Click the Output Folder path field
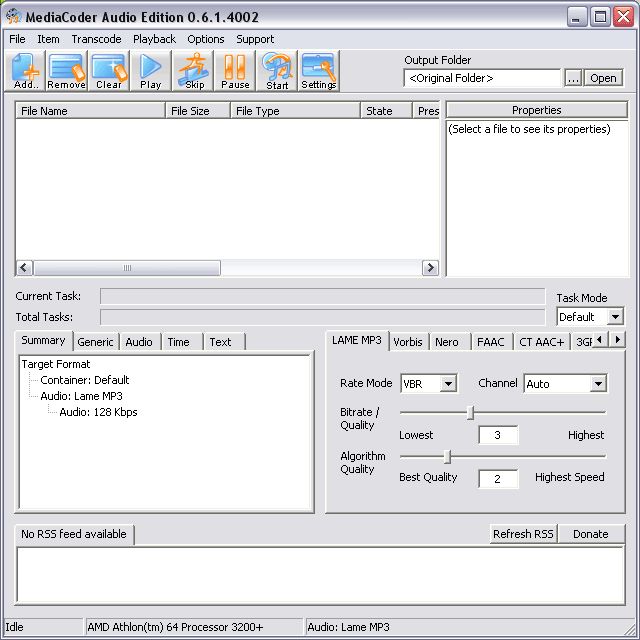This screenshot has height=640, width=640. click(482, 78)
